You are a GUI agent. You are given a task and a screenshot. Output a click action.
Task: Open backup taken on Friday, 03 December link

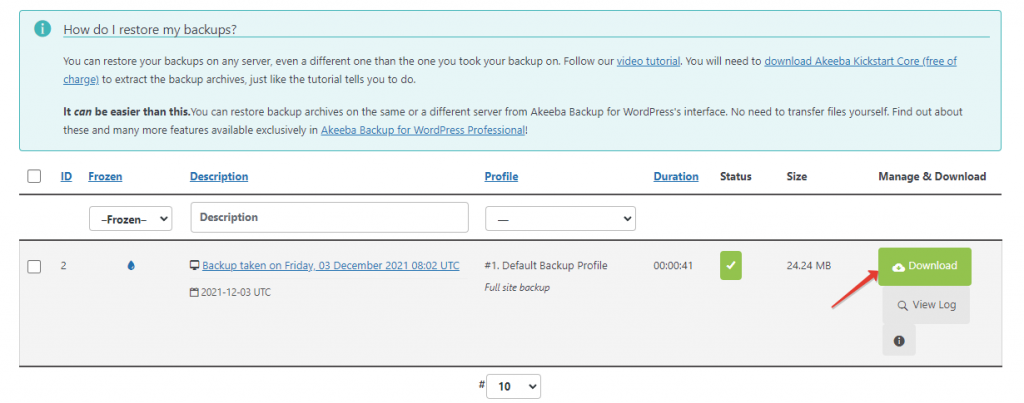(331, 266)
